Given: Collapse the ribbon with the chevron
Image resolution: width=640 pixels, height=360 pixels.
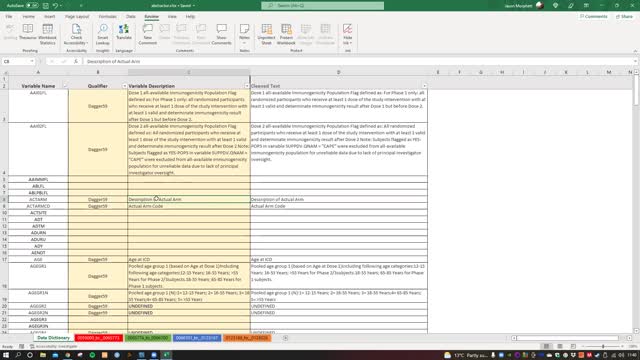Looking at the screenshot, I should pos(635,51).
